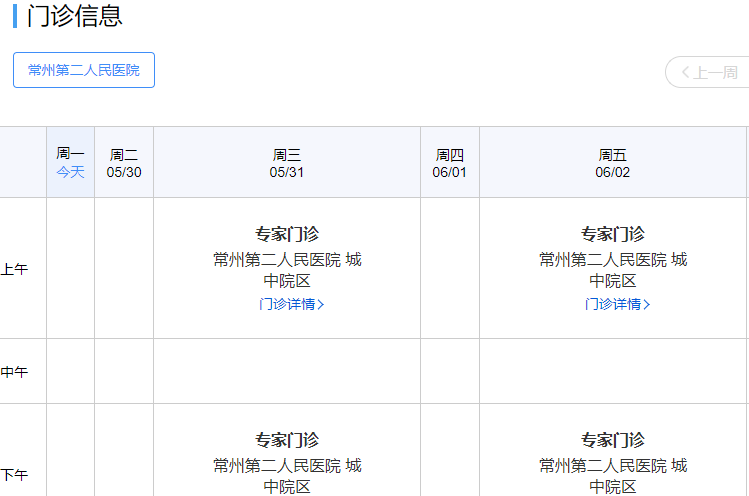
Task: Select the 周四 06/01 column header
Action: pos(449,162)
